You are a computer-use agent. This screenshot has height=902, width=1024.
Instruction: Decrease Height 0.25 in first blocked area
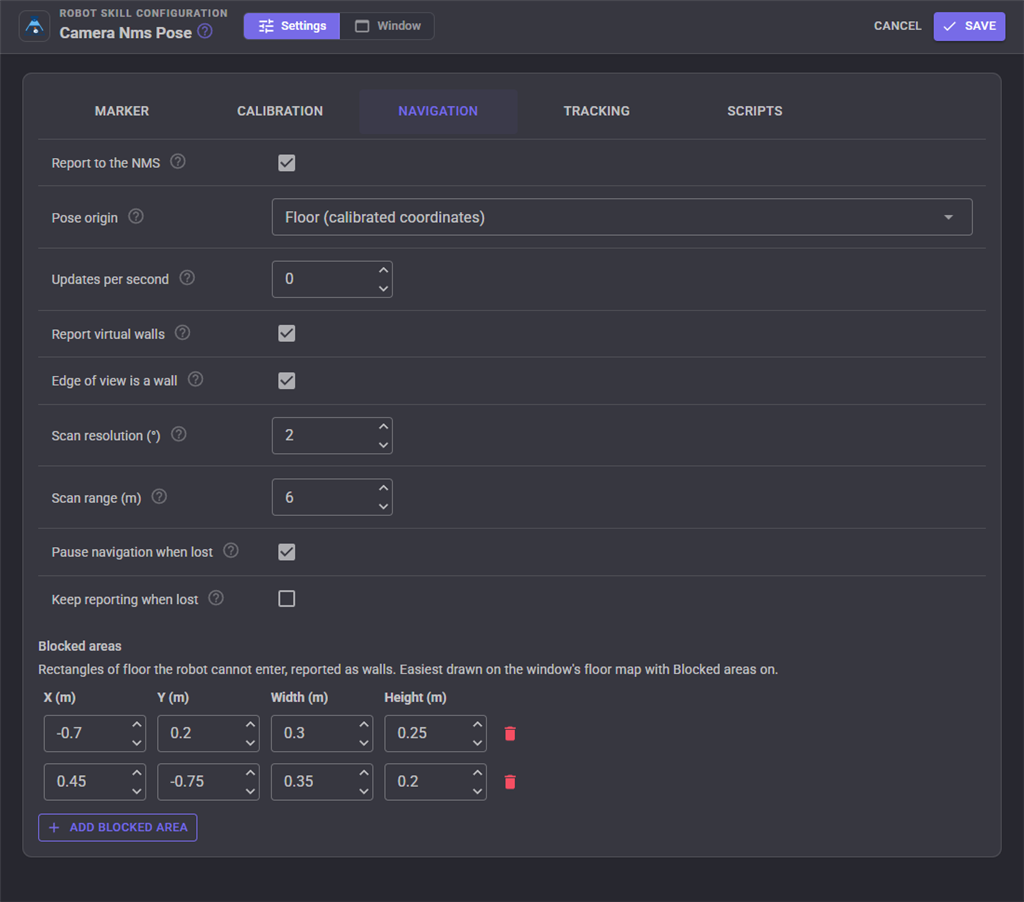pyautogui.click(x=477, y=743)
